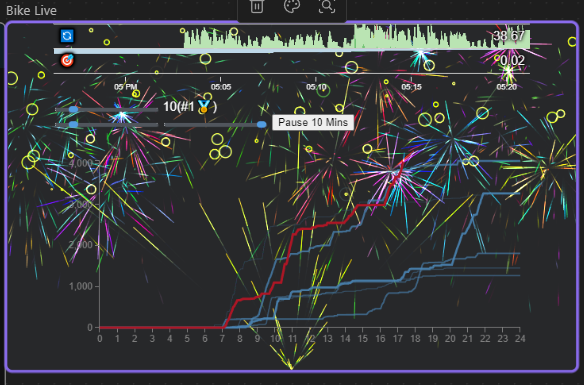
Task: Click the 0.02 target value readout
Action: 512,60
